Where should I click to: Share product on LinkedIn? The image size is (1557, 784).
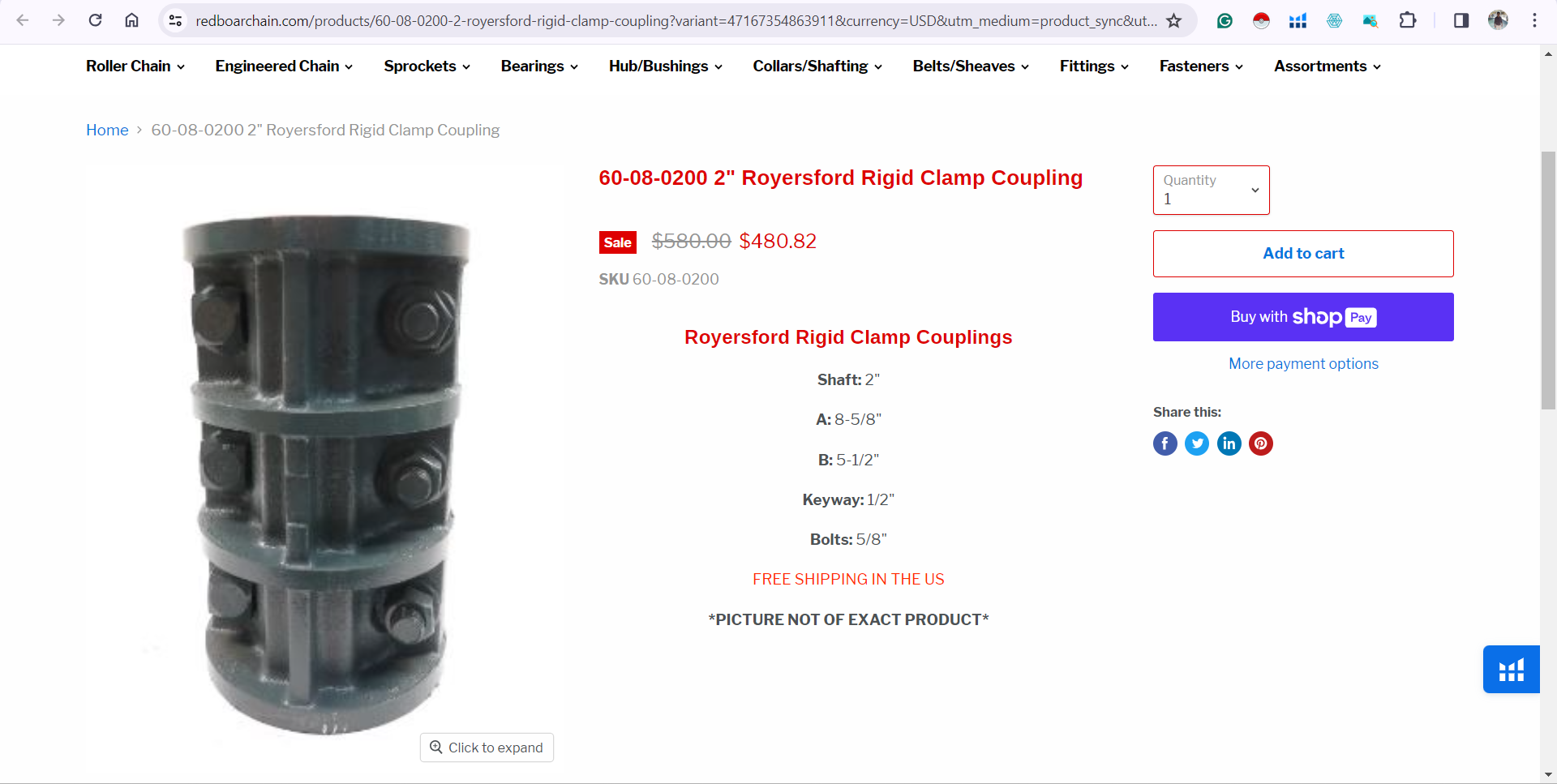1229,443
